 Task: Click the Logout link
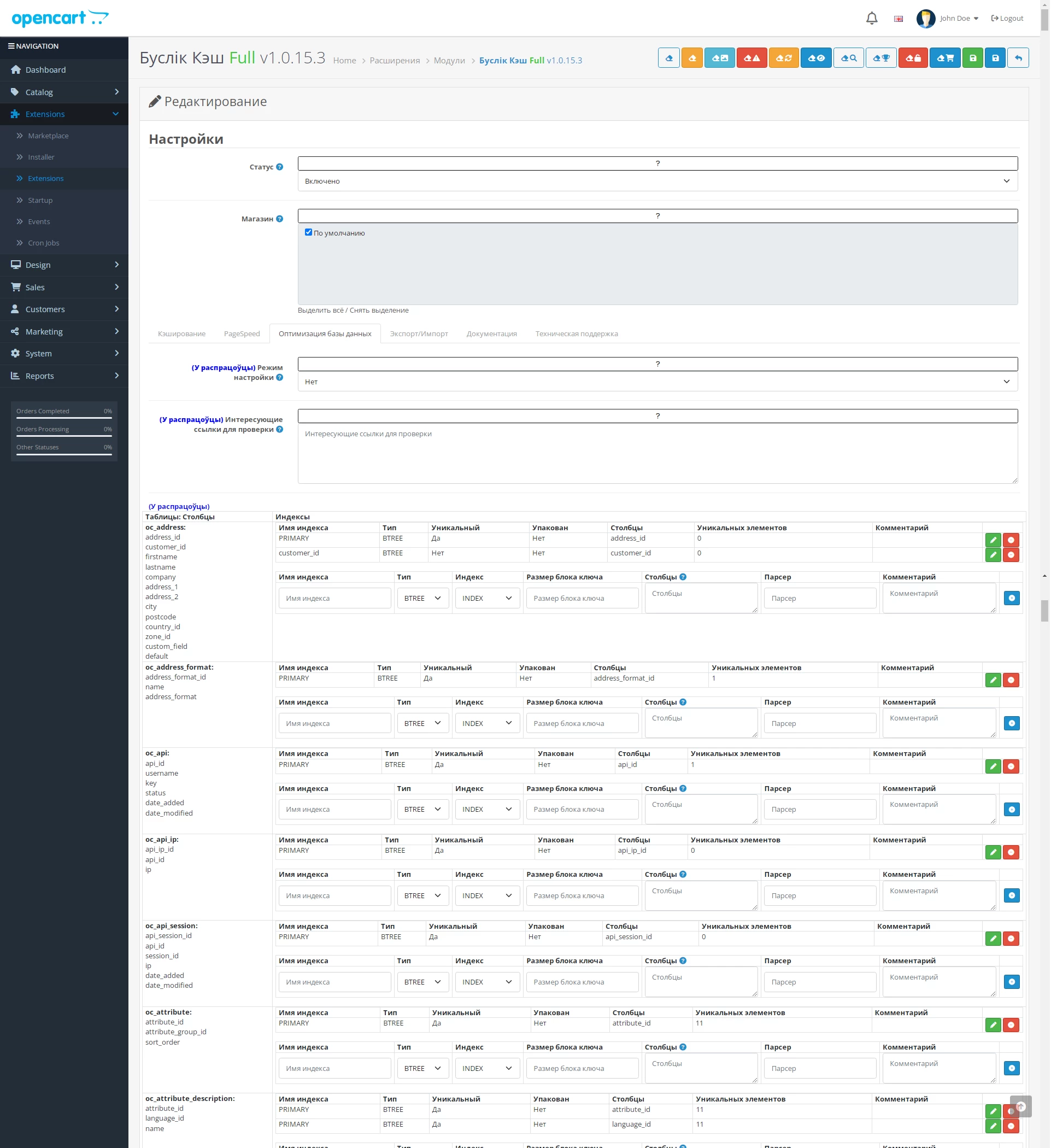coord(1007,18)
